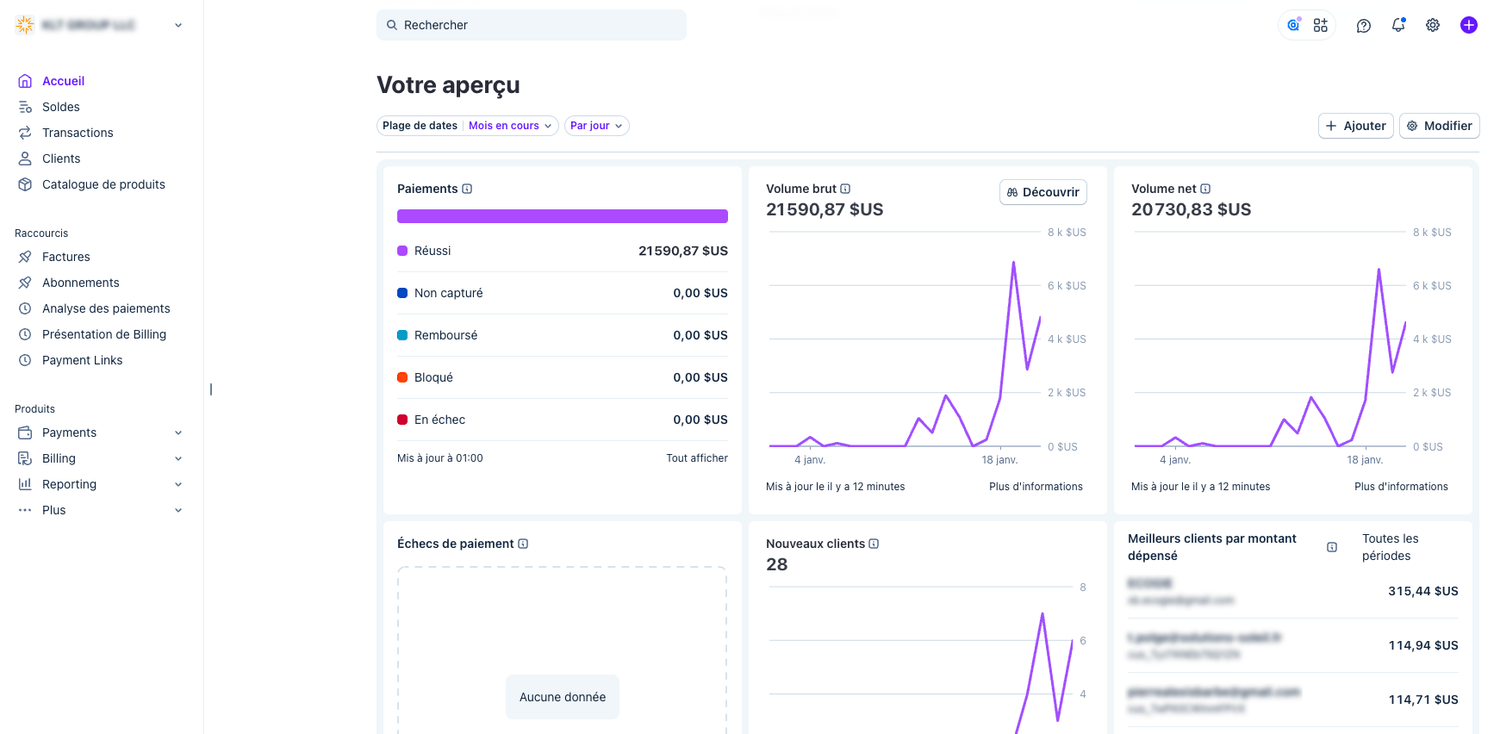
Task: Click the Transactions arrows icon
Action: 25,133
